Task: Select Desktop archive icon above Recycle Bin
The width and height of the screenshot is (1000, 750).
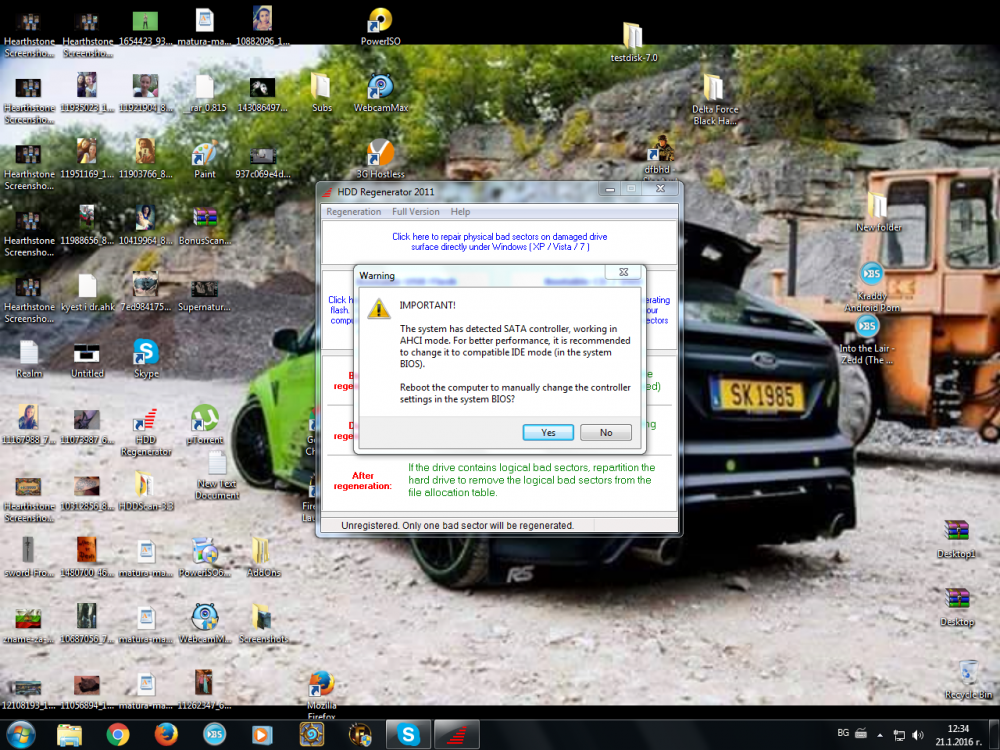Action: (957, 607)
